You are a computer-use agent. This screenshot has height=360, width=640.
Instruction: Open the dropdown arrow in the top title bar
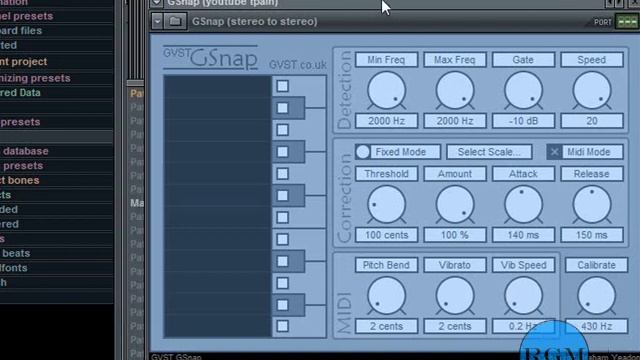coord(156,3)
